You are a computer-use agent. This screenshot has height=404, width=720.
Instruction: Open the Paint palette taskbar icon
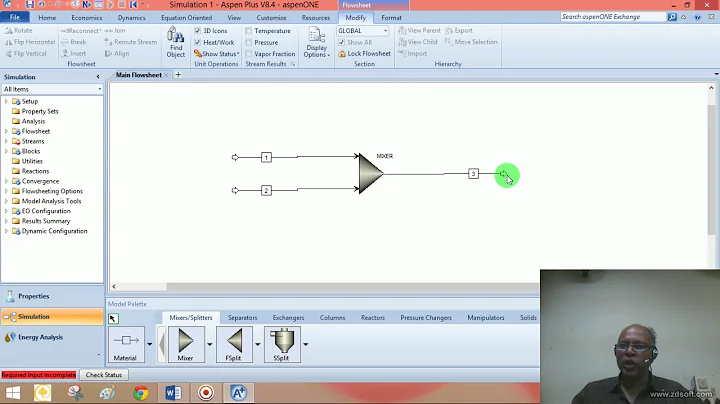[x=108, y=393]
